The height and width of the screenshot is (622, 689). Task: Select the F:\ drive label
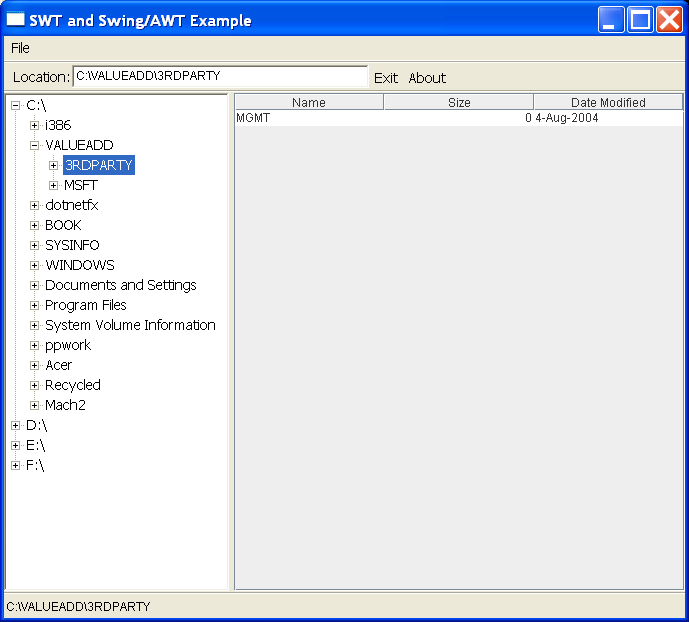coord(35,465)
